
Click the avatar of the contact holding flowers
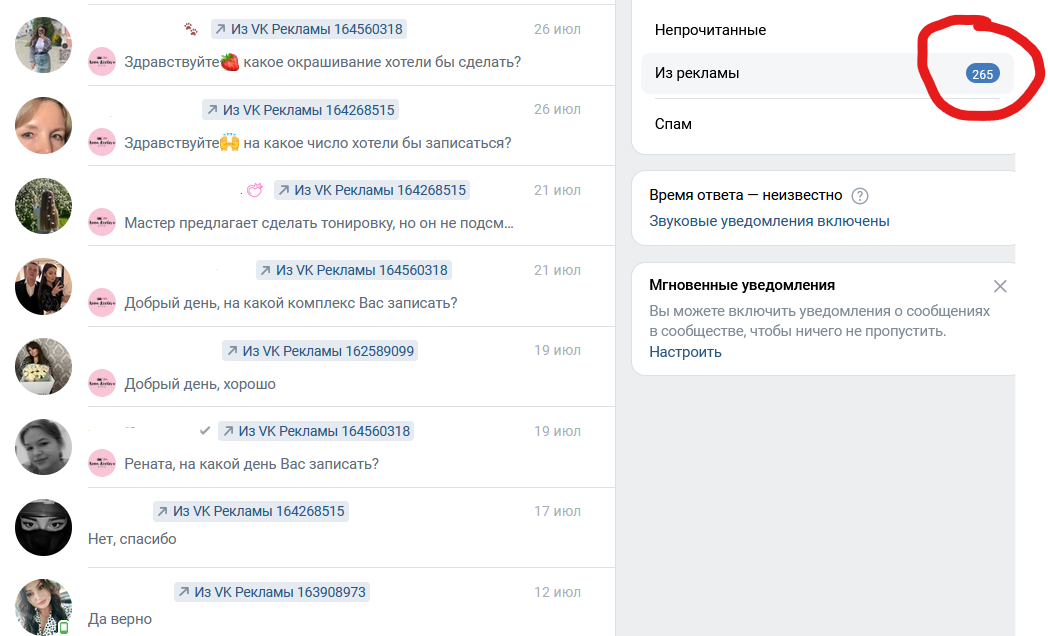44,366
